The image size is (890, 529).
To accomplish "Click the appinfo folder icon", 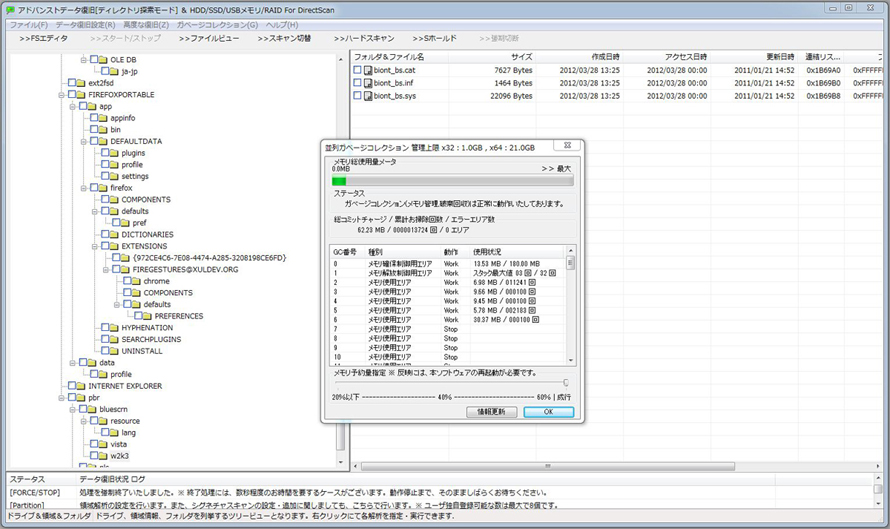I will click(103, 117).
